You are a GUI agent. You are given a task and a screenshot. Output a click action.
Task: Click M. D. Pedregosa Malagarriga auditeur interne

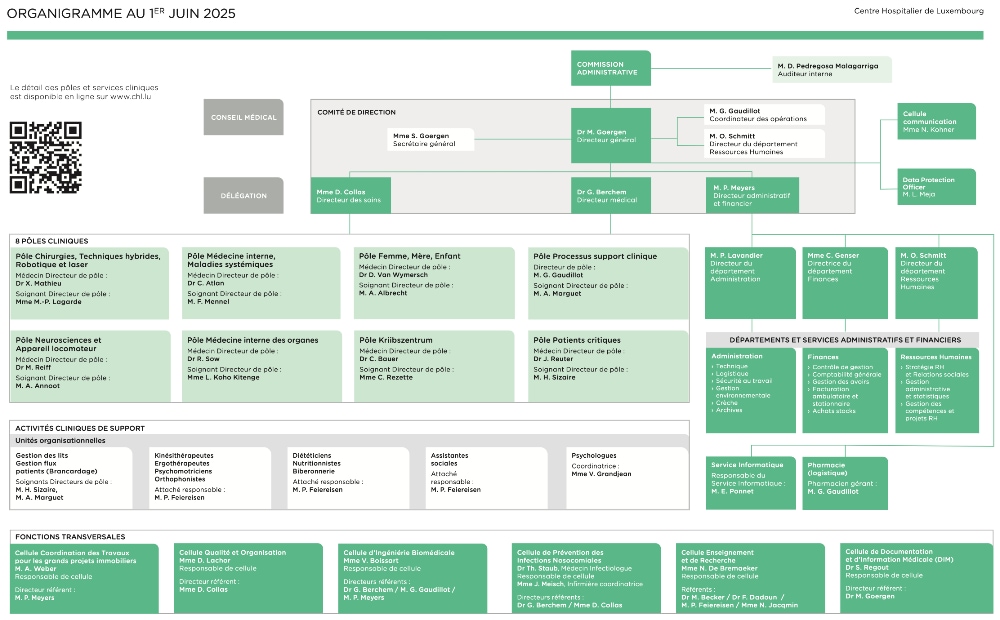coord(831,70)
